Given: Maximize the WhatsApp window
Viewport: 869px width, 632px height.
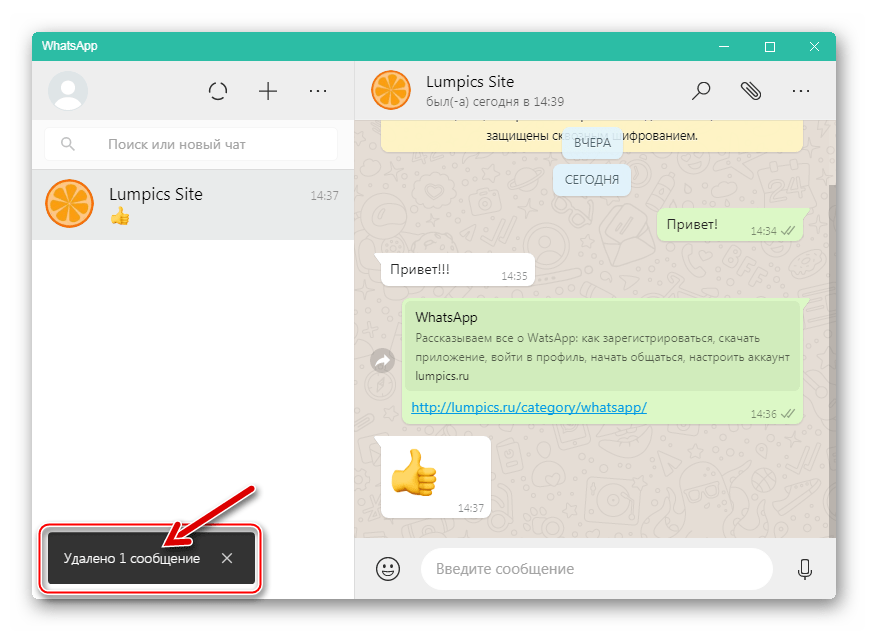Looking at the screenshot, I should pos(769,47).
